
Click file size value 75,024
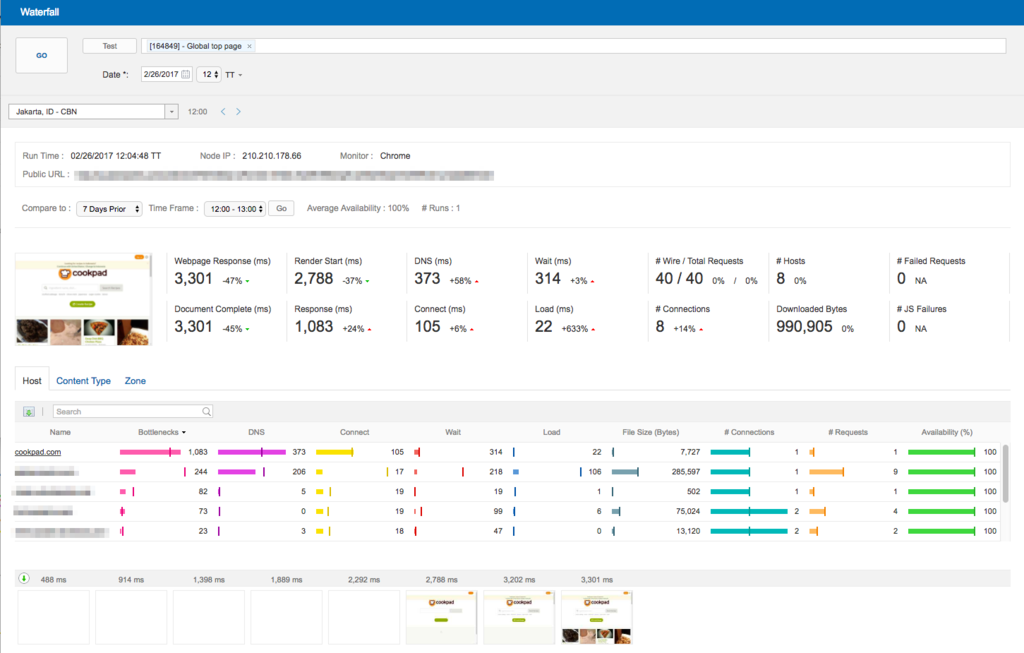pos(688,511)
